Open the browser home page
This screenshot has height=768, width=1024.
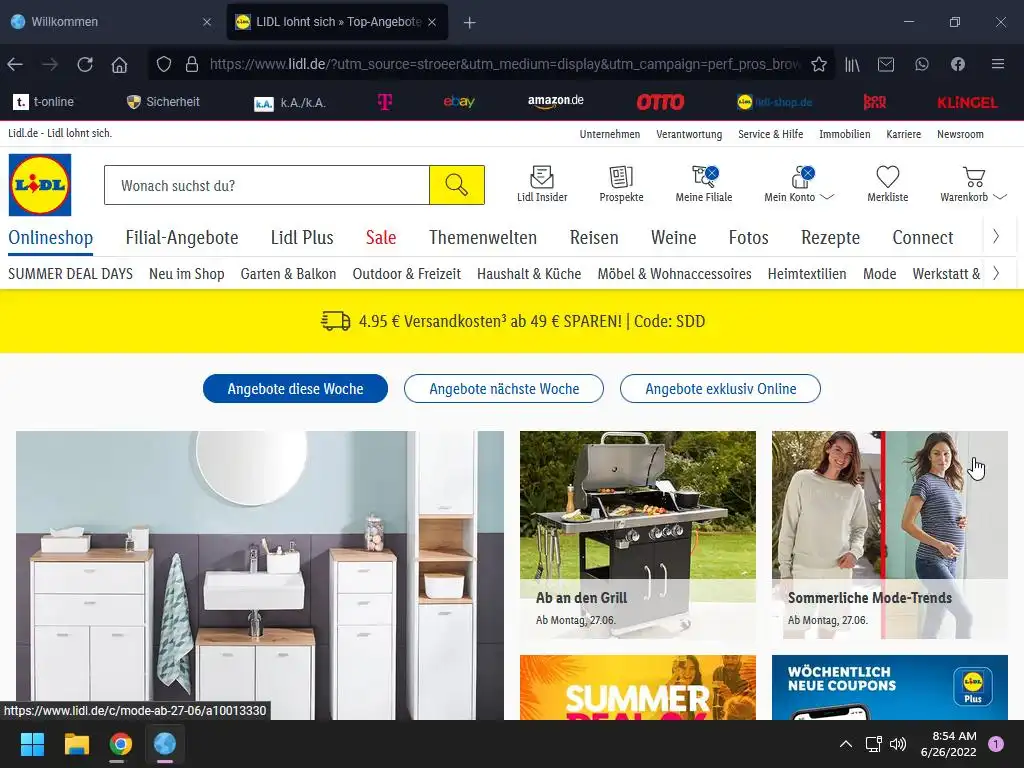point(120,64)
